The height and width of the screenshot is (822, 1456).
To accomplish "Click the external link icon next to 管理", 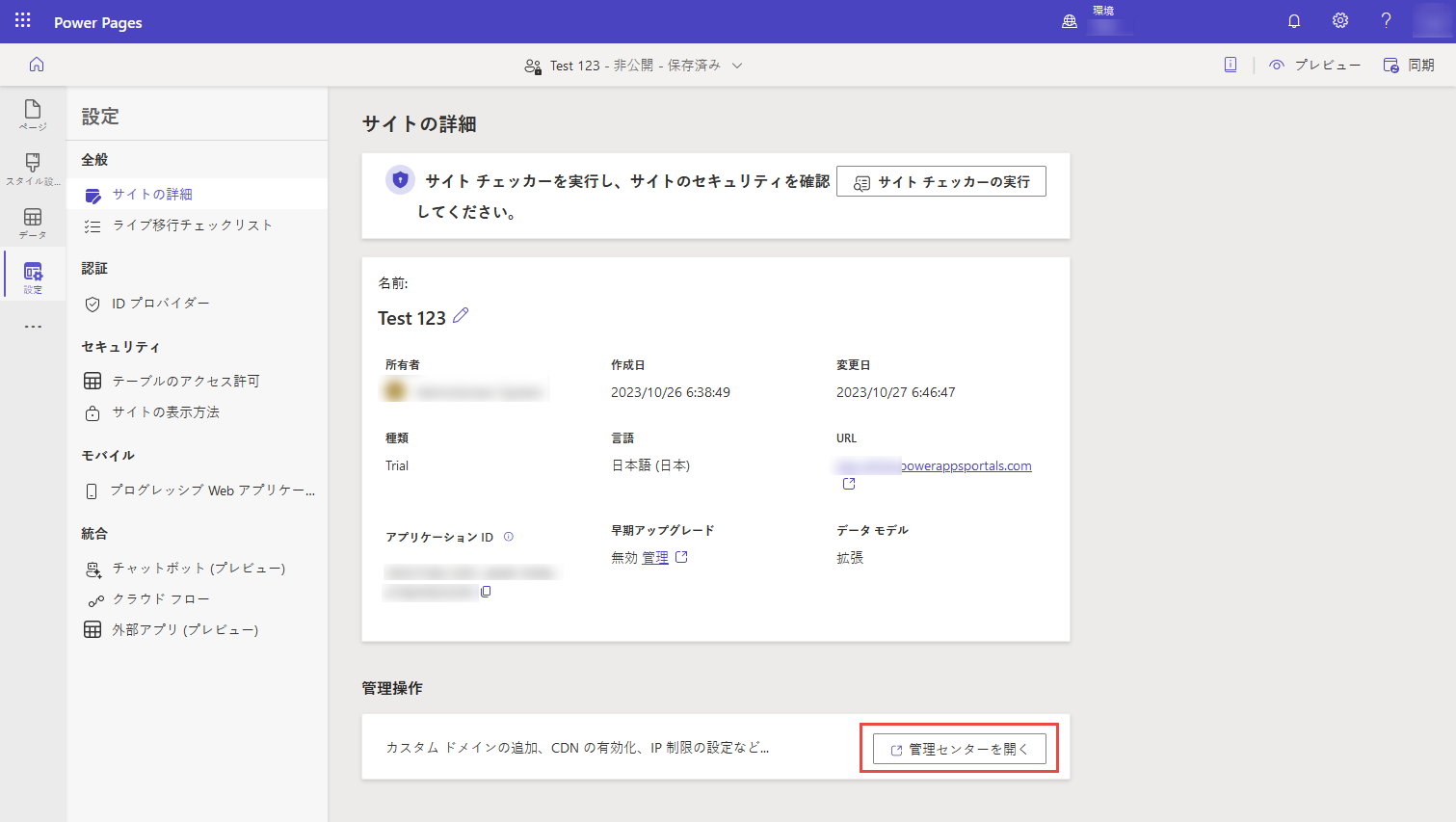I will tap(681, 557).
